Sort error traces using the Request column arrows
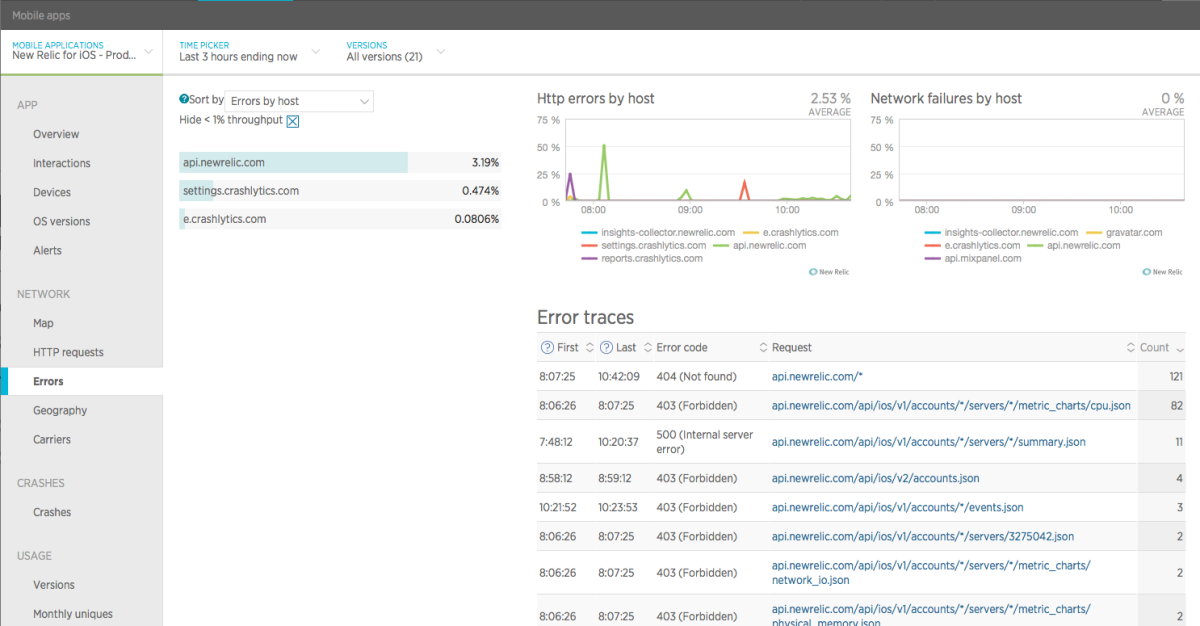 (1131, 348)
